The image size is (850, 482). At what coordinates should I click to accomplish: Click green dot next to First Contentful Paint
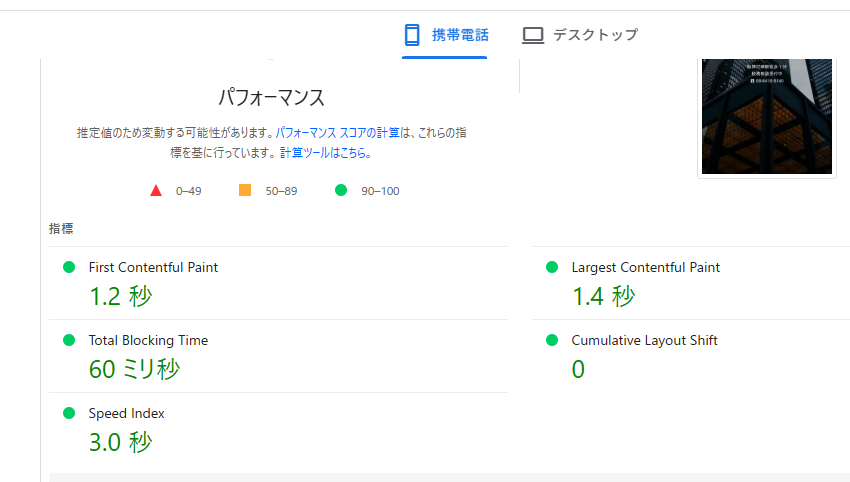coord(69,267)
